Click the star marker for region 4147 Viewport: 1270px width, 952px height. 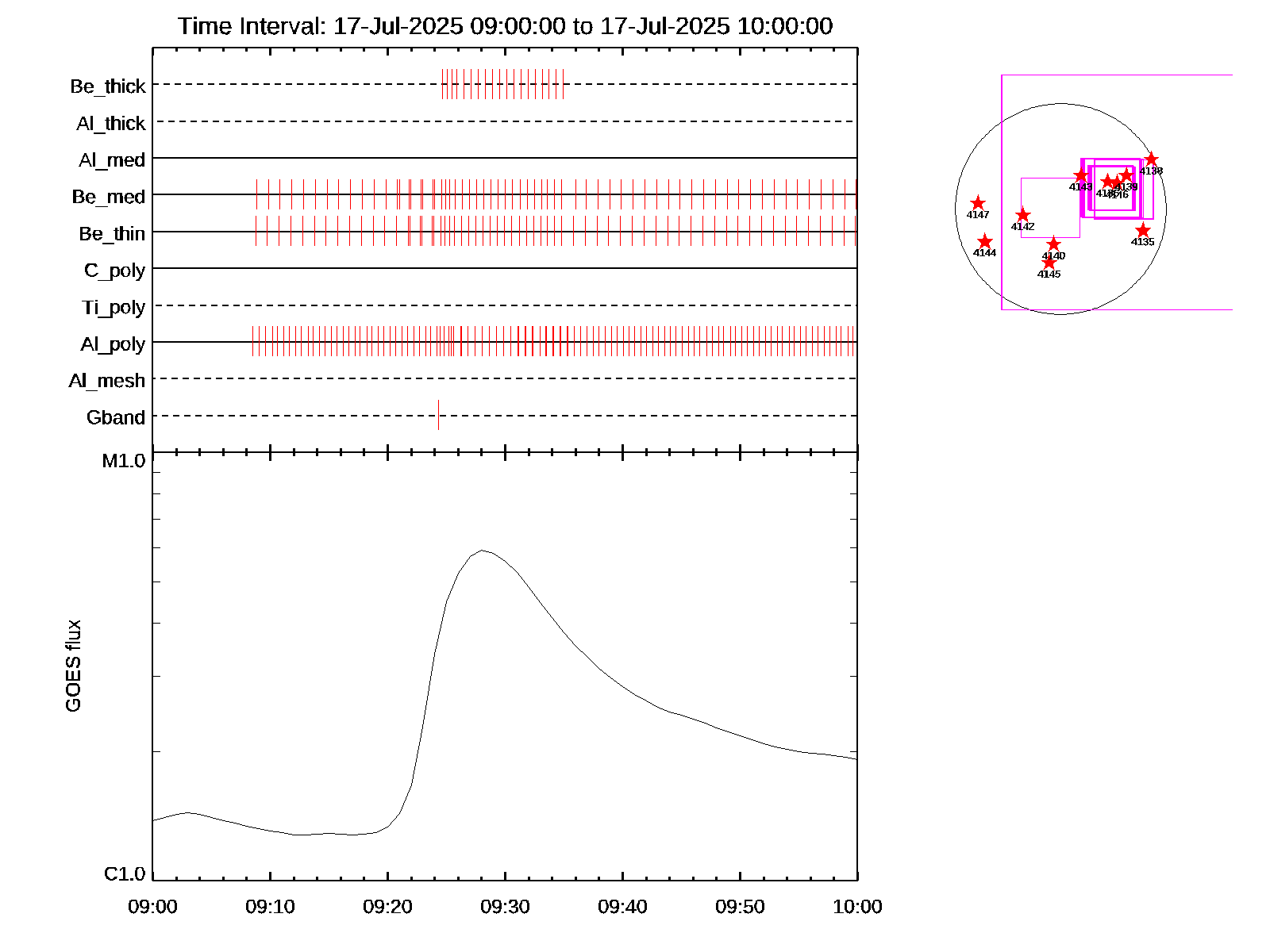978,203
